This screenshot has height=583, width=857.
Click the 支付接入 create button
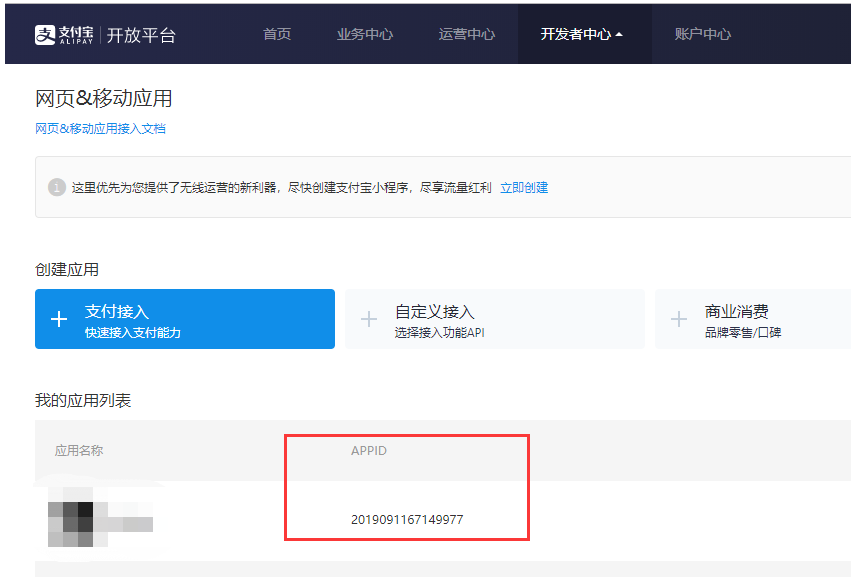[x=185, y=319]
